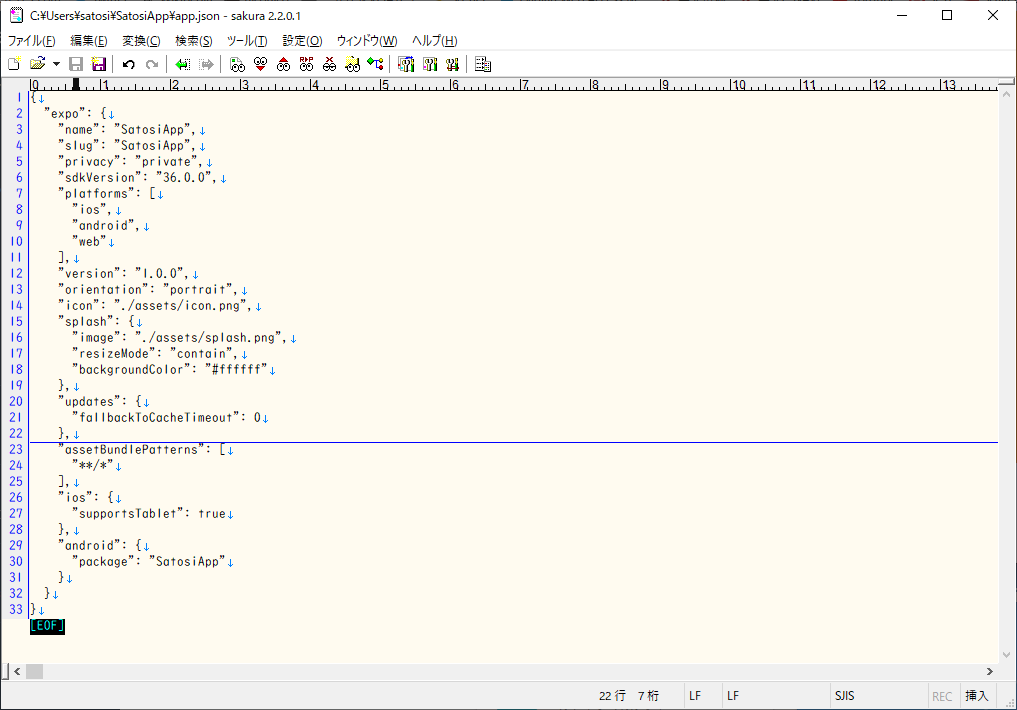Open the Replace (R▶P) icon
The image size is (1017, 710).
tap(306, 64)
